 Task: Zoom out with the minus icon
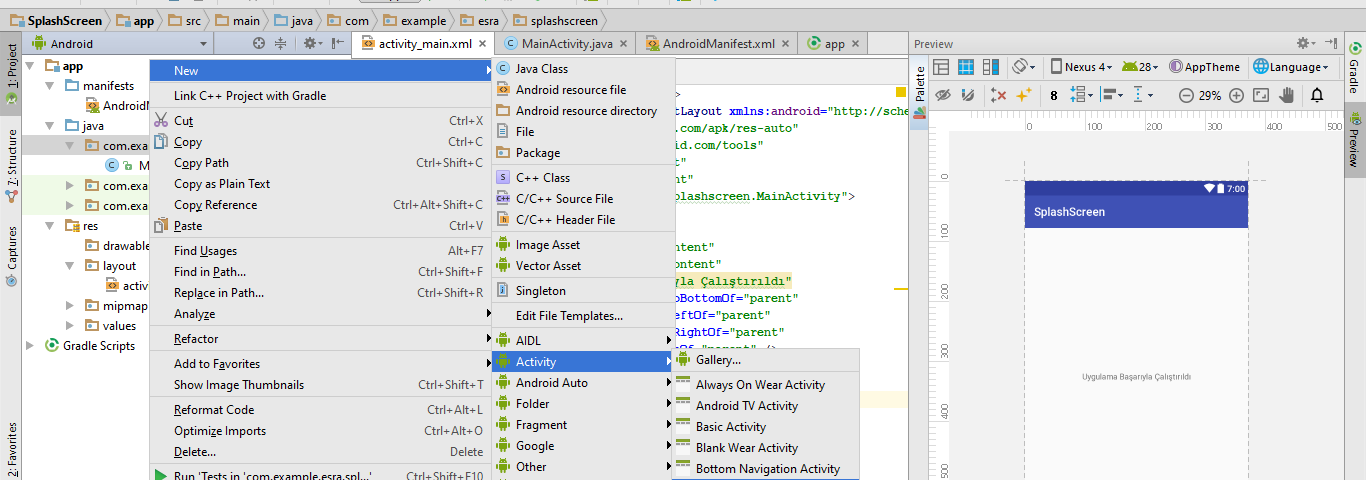pyautogui.click(x=1186, y=95)
